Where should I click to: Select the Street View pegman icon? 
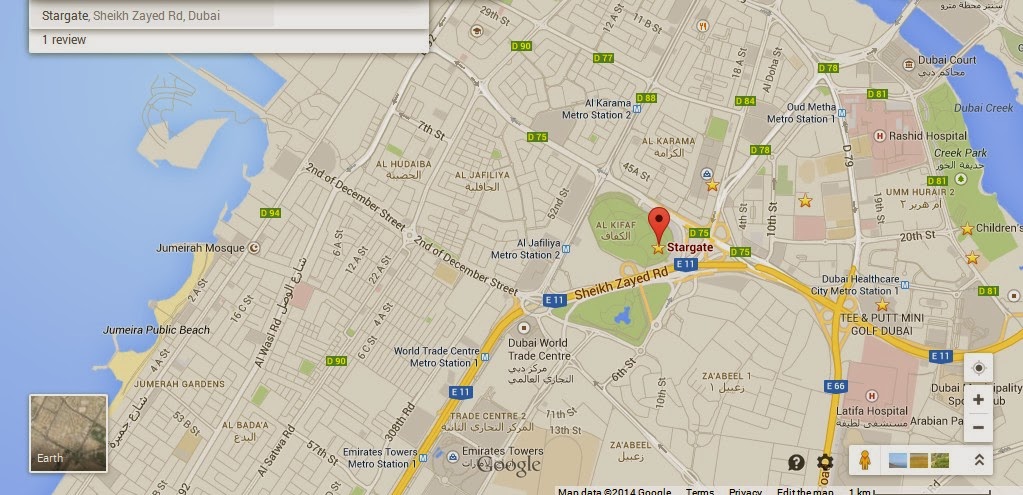865,460
